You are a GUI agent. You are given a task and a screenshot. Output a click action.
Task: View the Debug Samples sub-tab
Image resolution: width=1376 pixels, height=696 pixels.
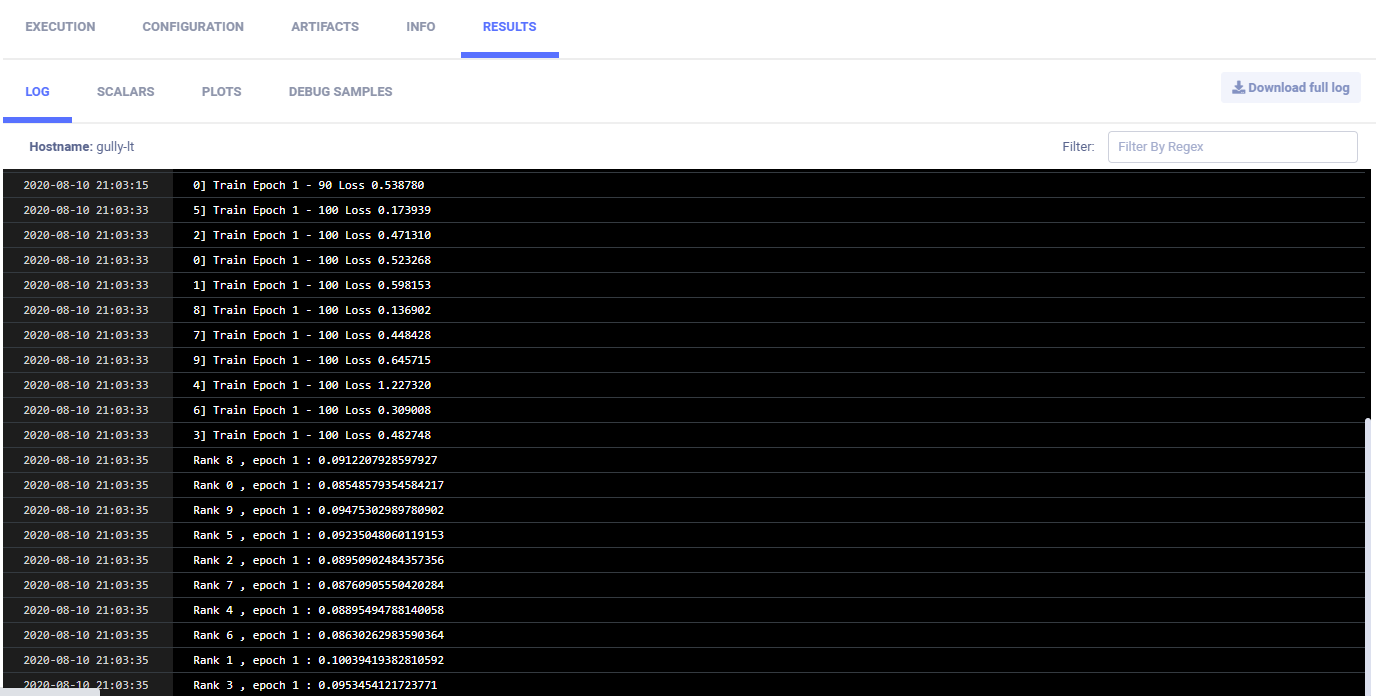tap(340, 91)
